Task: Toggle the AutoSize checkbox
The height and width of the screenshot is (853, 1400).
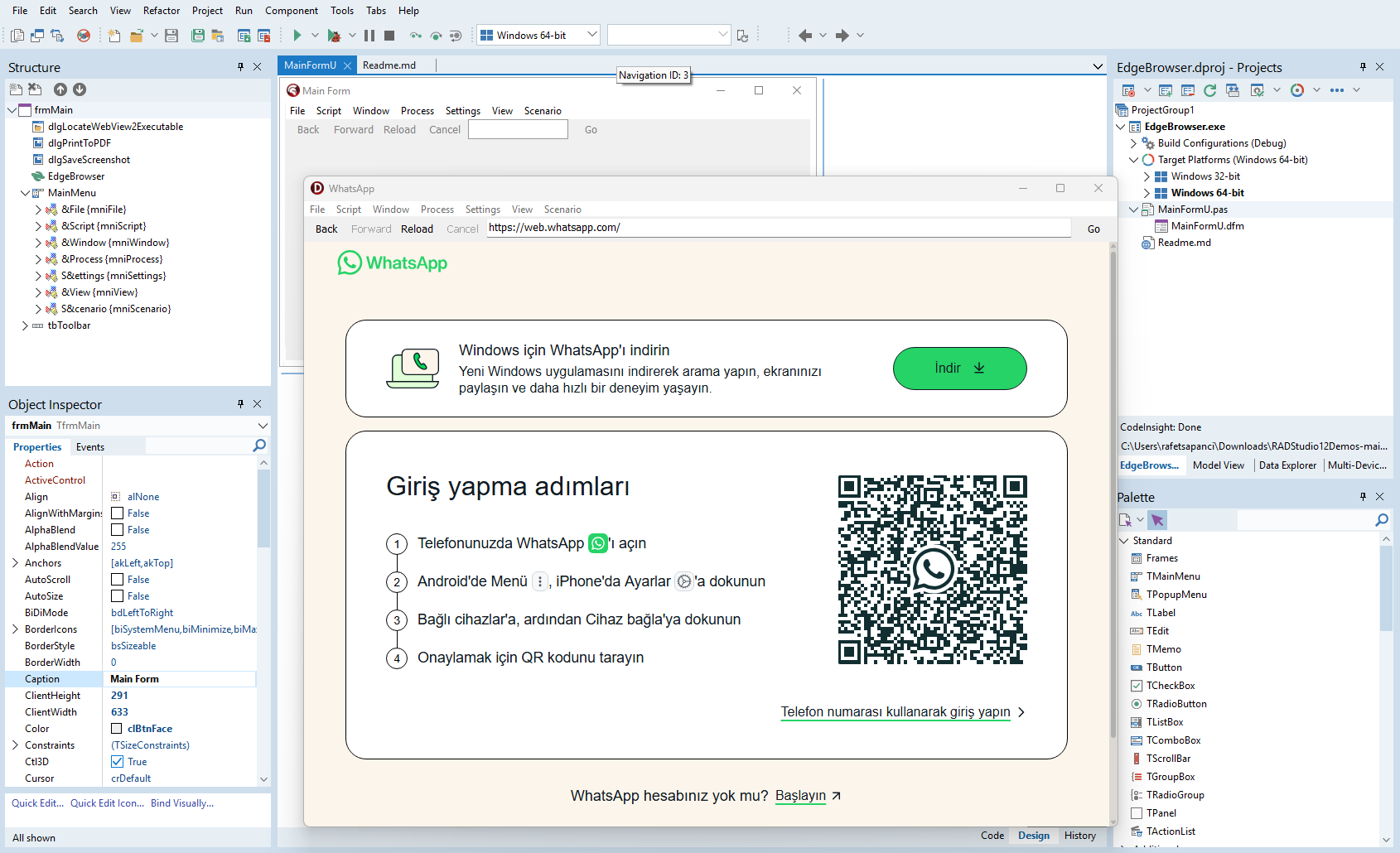Action: pyautogui.click(x=117, y=596)
